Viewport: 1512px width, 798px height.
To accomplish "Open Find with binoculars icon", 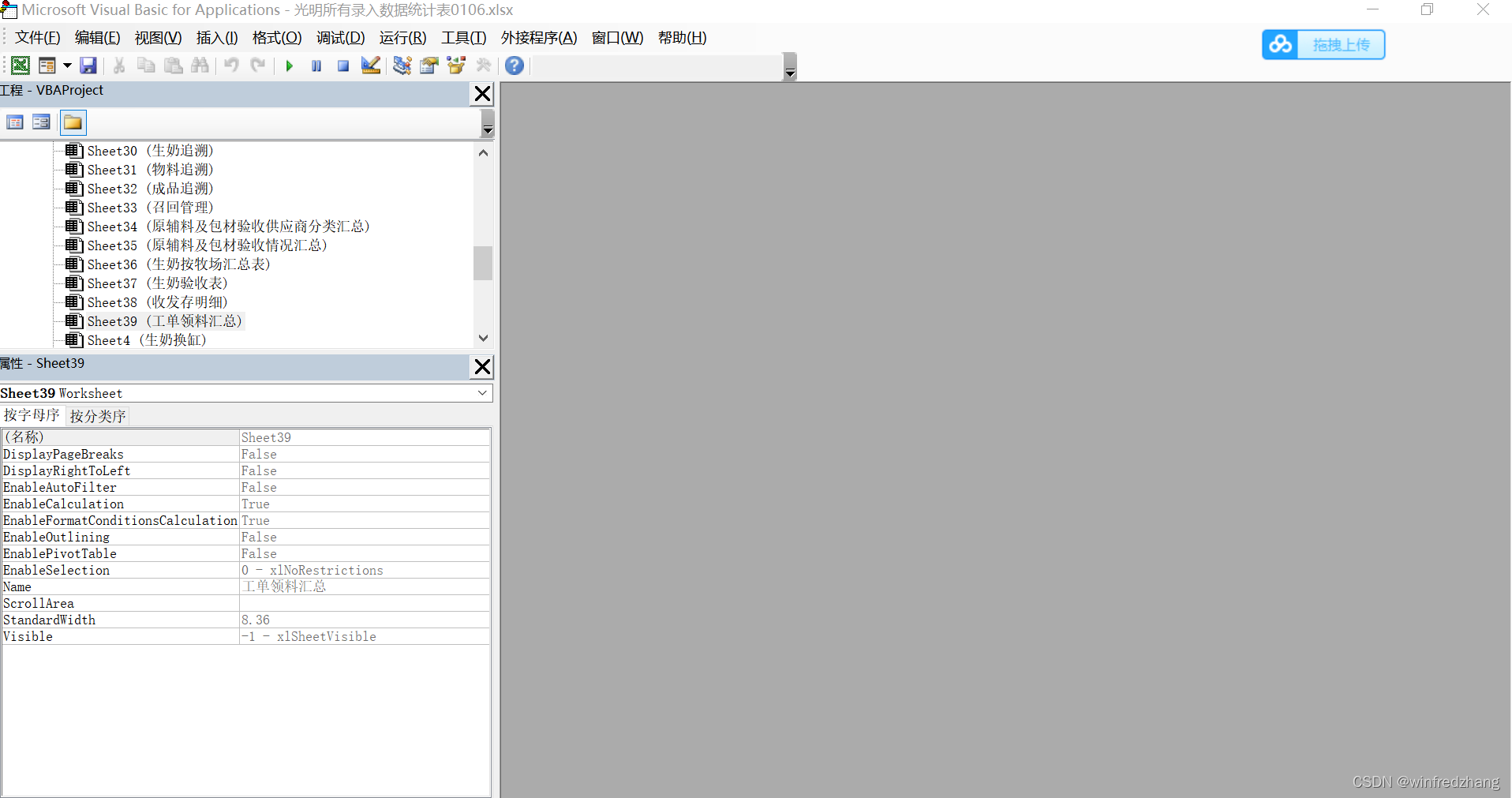I will (x=200, y=66).
